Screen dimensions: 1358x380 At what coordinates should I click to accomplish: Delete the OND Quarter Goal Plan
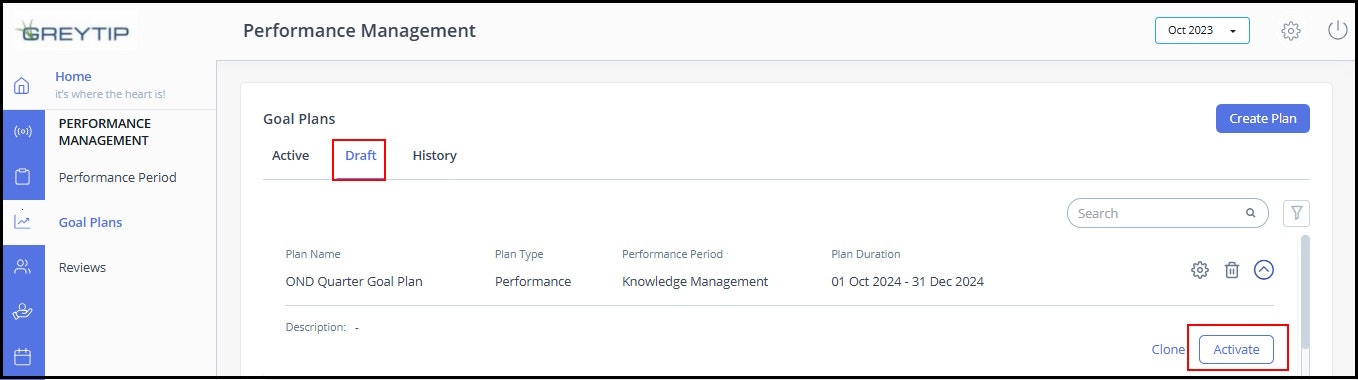click(1232, 270)
